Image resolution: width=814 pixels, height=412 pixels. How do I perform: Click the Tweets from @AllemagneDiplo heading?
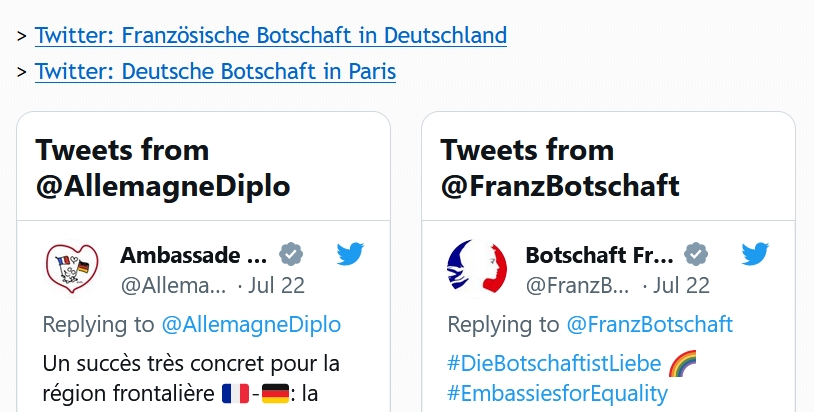click(x=163, y=168)
